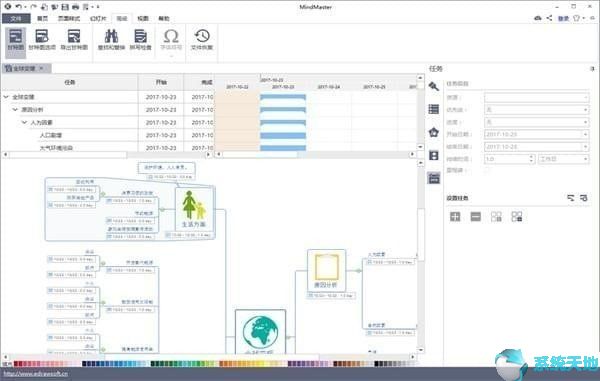Click the login button at top right
The width and height of the screenshot is (600, 381).
(x=563, y=18)
